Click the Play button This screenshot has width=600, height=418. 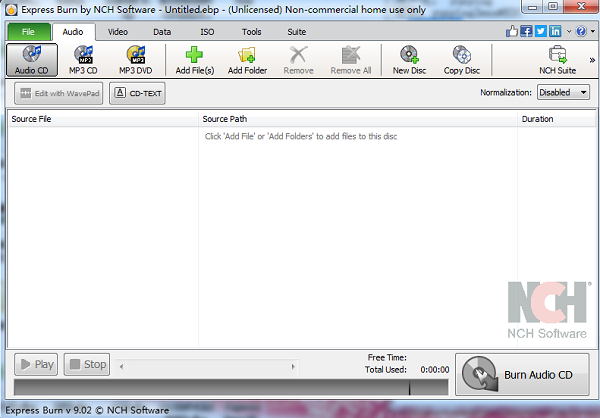point(36,364)
